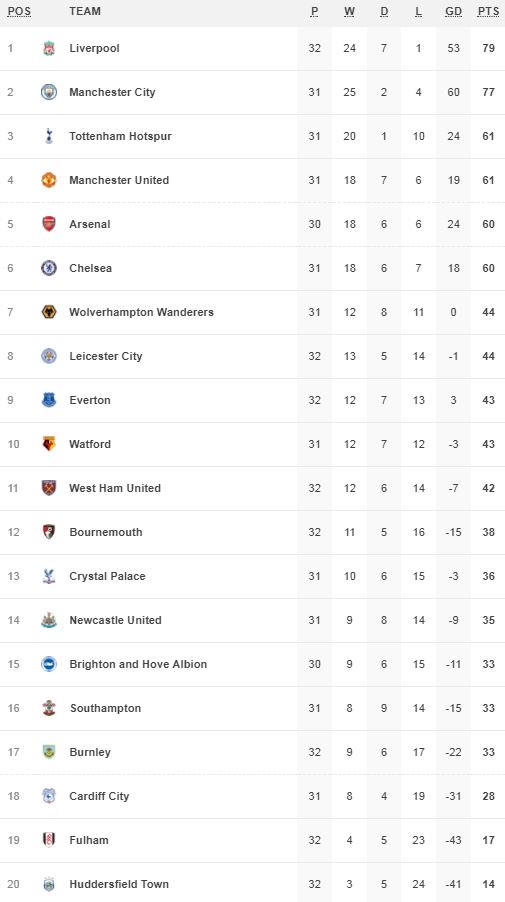Click the GD column header
The height and width of the screenshot is (902, 505).
453,12
